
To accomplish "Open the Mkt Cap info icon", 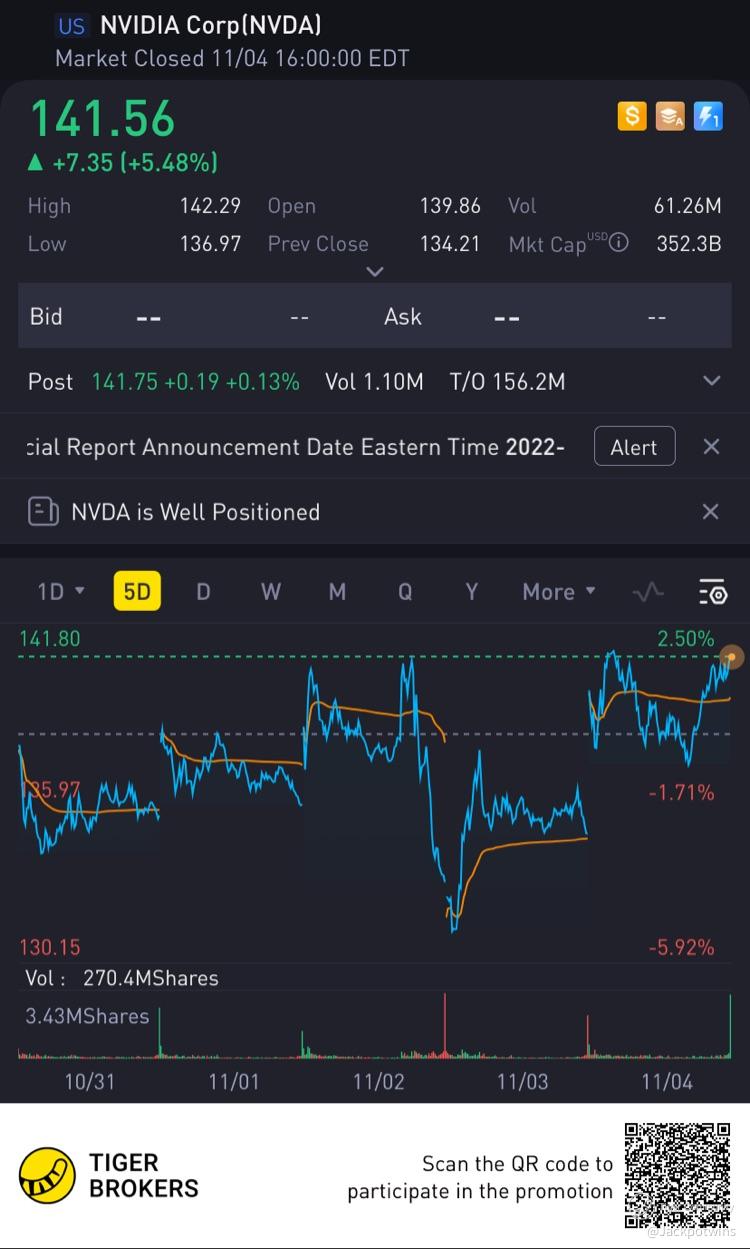I will [619, 242].
